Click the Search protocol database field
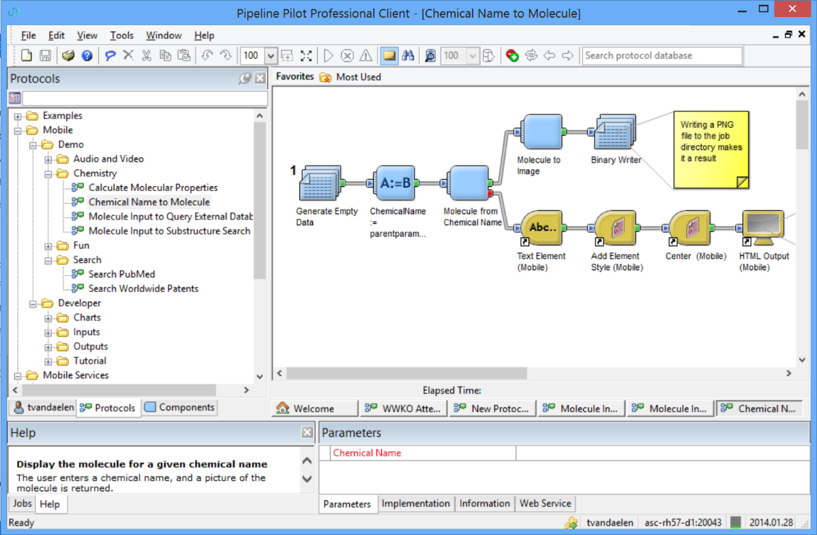817x535 pixels. [x=661, y=56]
